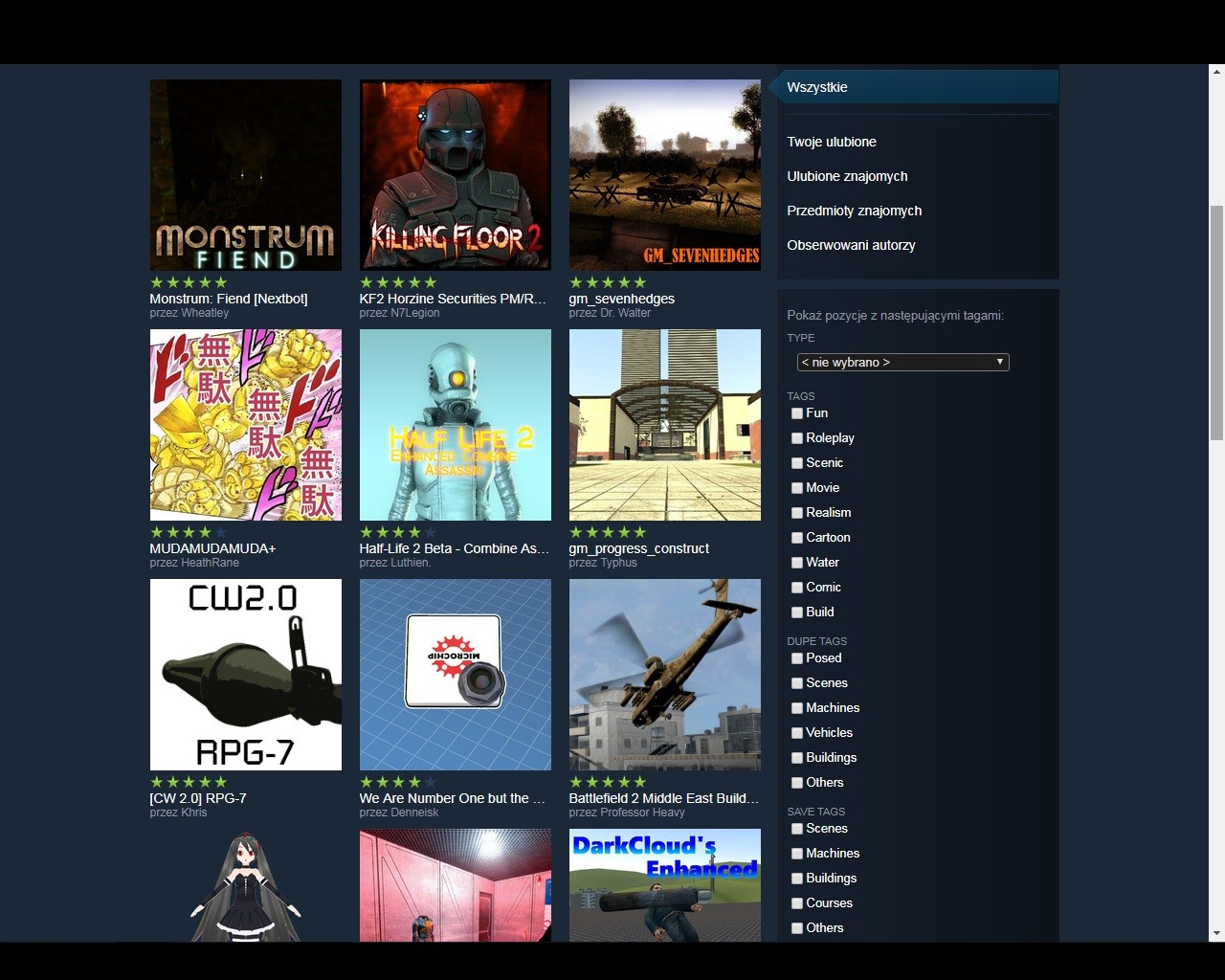Open the pink room map thumbnail
The height and width of the screenshot is (980, 1225).
coord(456,885)
